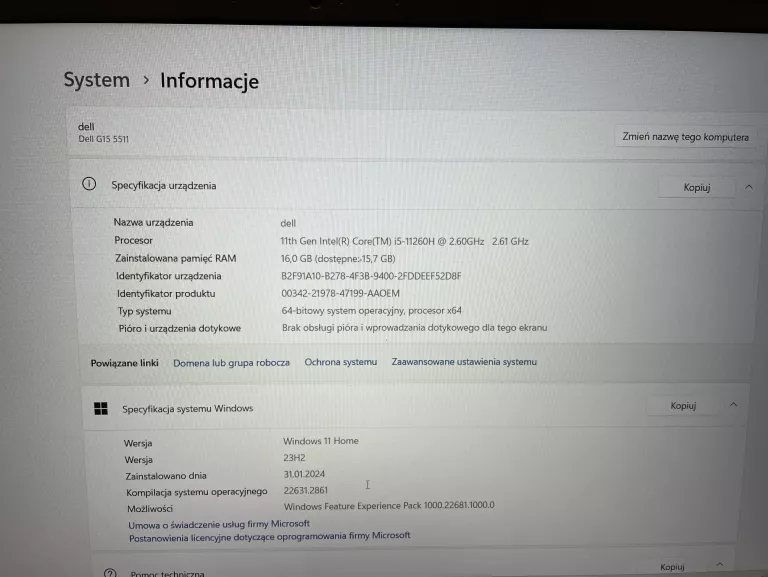768x577 pixels.
Task: Click Możliwości label
Action: pos(150,508)
